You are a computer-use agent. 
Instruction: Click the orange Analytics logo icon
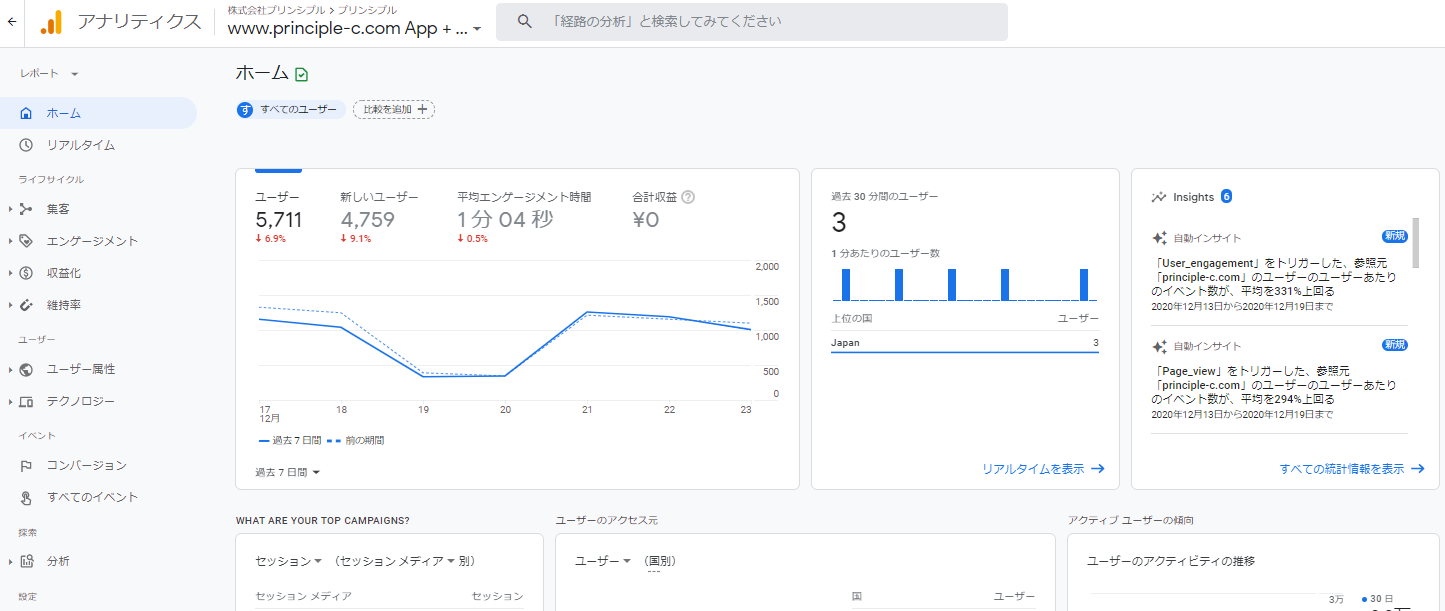tap(51, 22)
